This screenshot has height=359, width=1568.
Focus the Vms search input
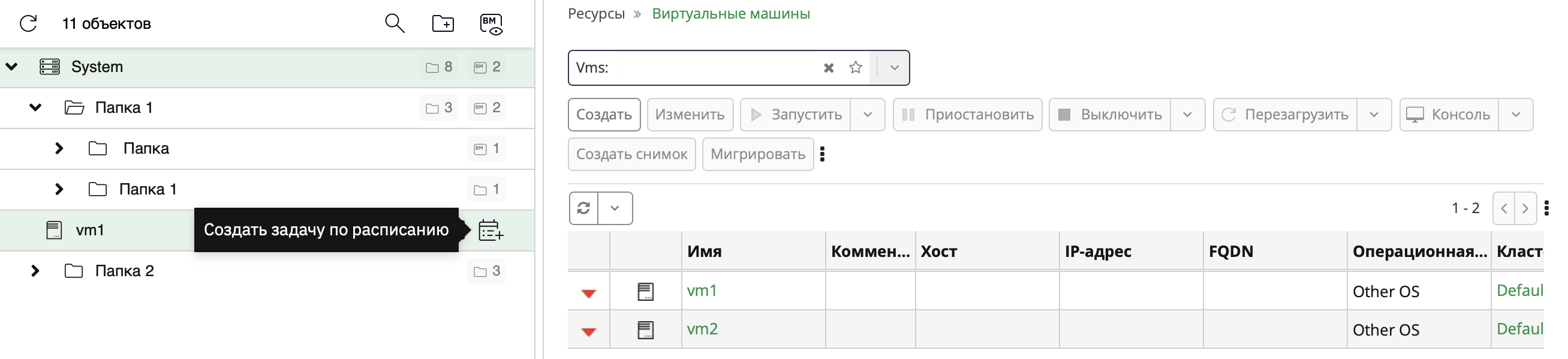[716, 68]
